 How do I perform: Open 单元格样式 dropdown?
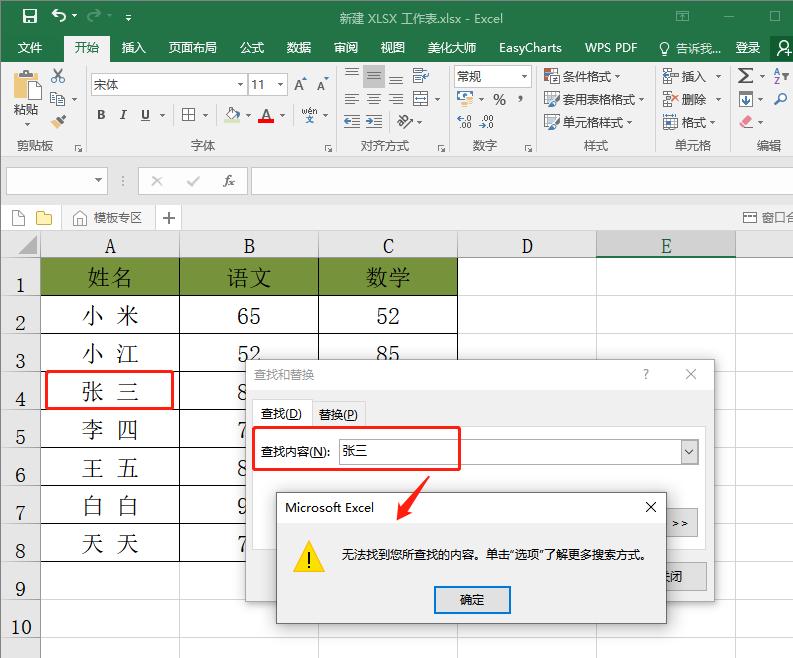589,122
